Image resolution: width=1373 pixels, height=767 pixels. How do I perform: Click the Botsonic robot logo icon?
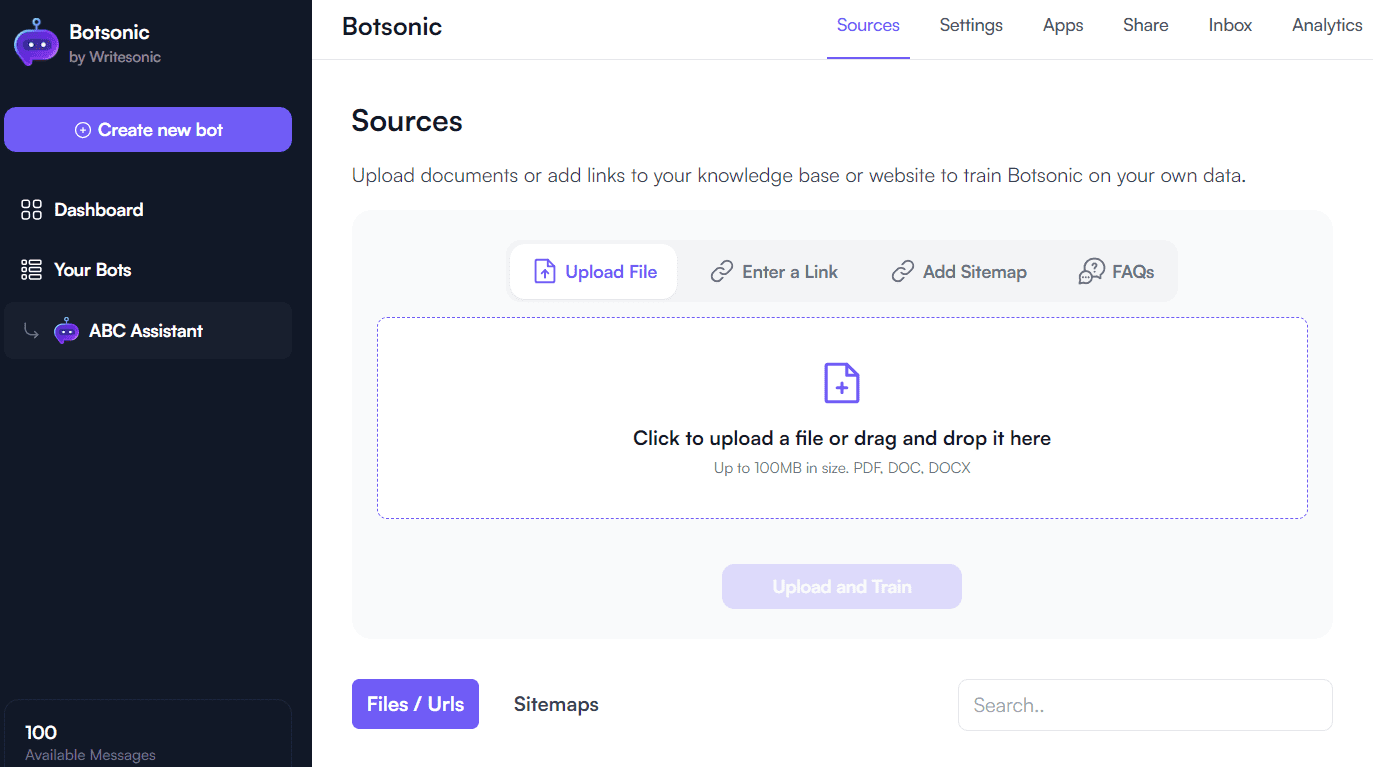click(36, 42)
